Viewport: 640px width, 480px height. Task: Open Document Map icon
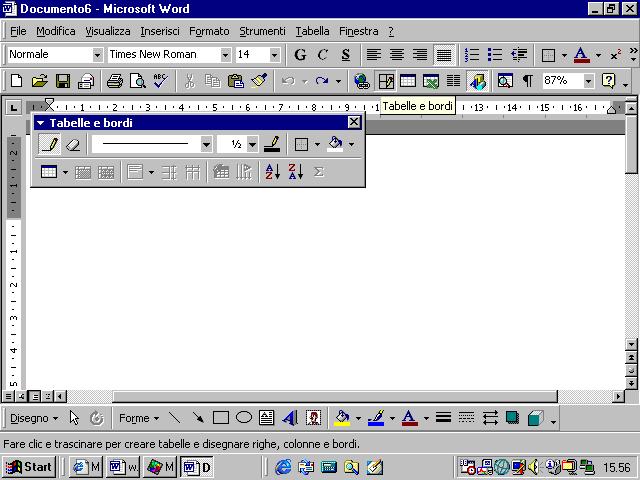(505, 81)
